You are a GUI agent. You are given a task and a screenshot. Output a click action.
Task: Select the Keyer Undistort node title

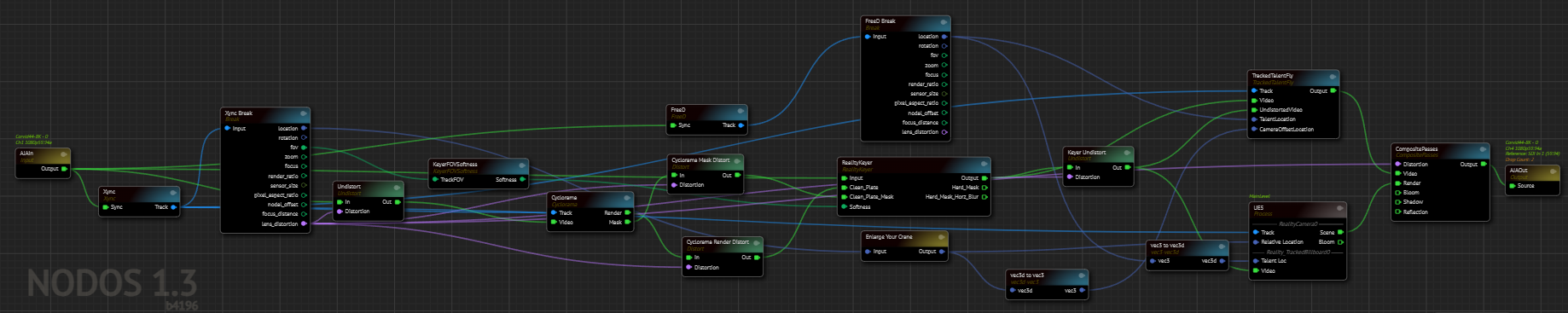click(1086, 153)
